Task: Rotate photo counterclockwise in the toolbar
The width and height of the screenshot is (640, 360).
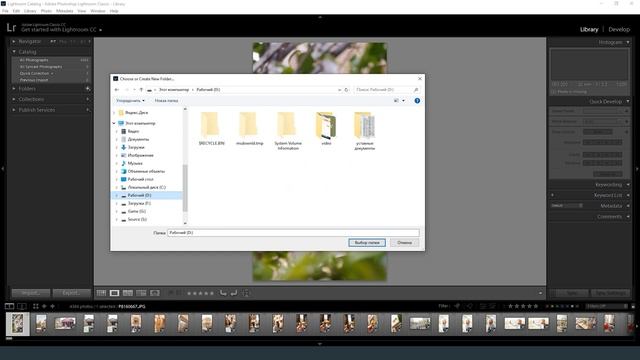Action: click(x=223, y=293)
